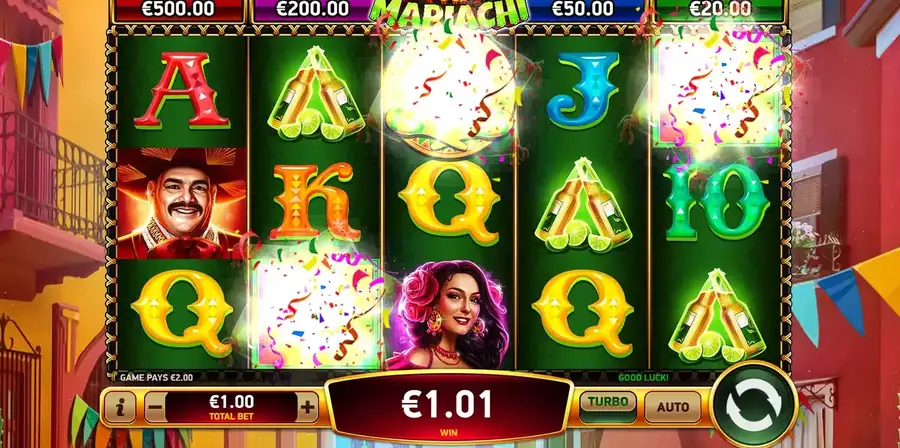The height and width of the screenshot is (448, 900).
Task: Click the green 10 symbol
Action: point(717,201)
